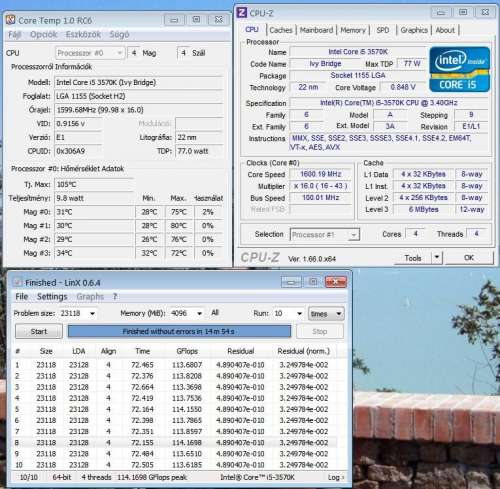Switch to the Mainboard tab in CPU-Z
The image size is (500, 489).
pyautogui.click(x=316, y=30)
